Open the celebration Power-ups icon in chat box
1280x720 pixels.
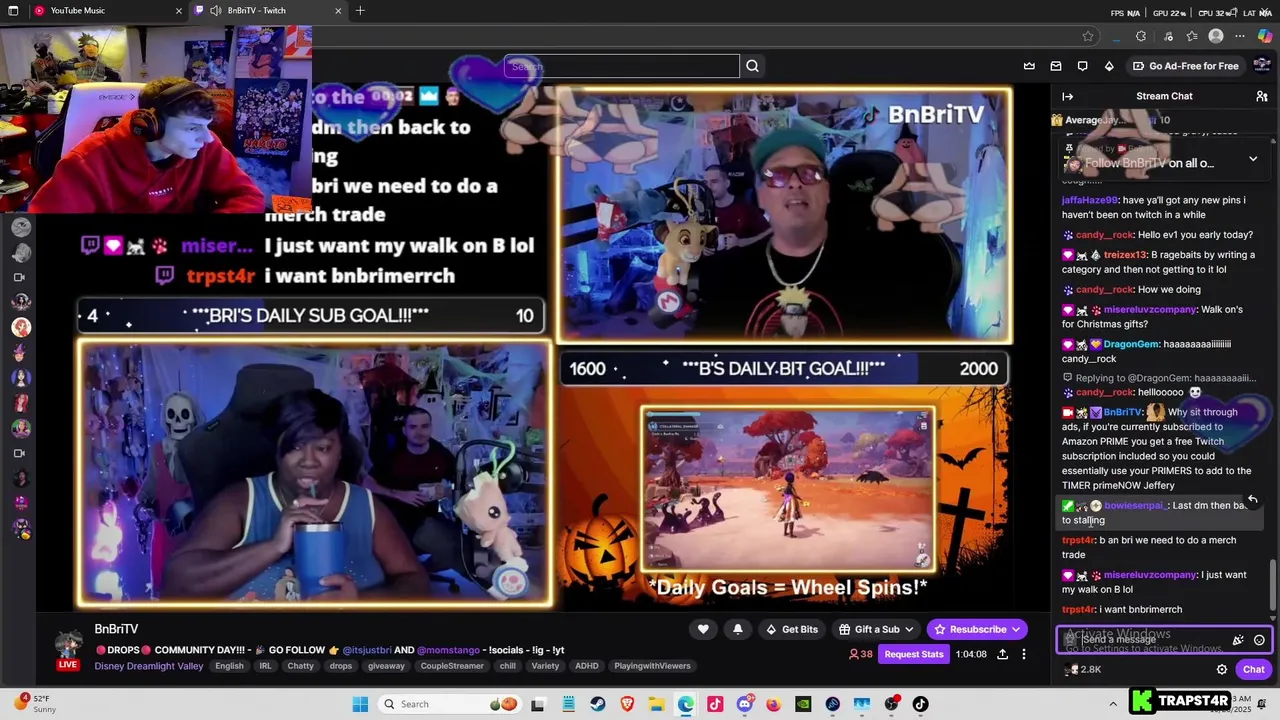coord(1238,640)
